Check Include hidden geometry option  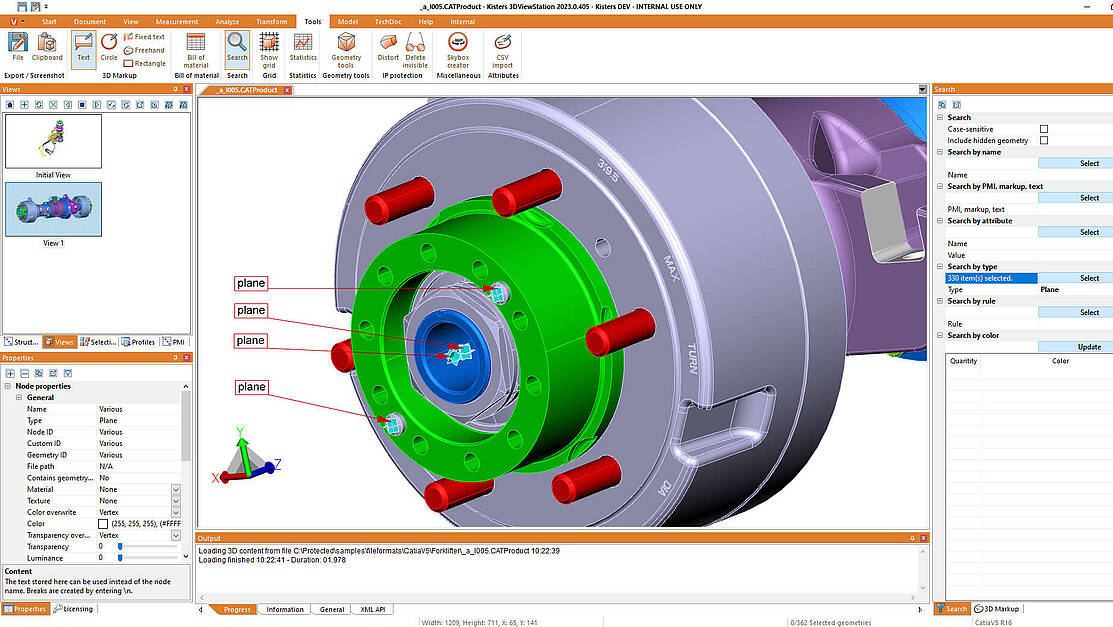1044,141
